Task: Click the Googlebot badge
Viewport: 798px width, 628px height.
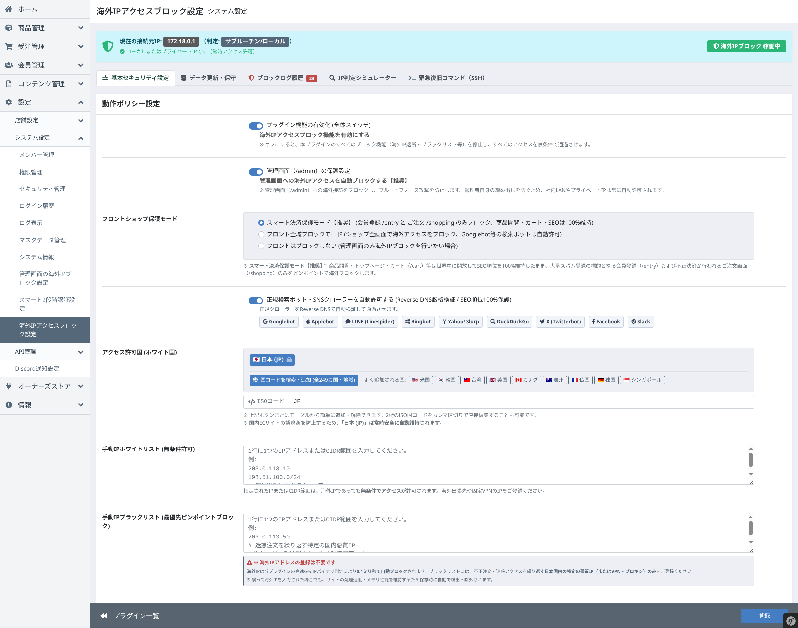Action: click(278, 322)
